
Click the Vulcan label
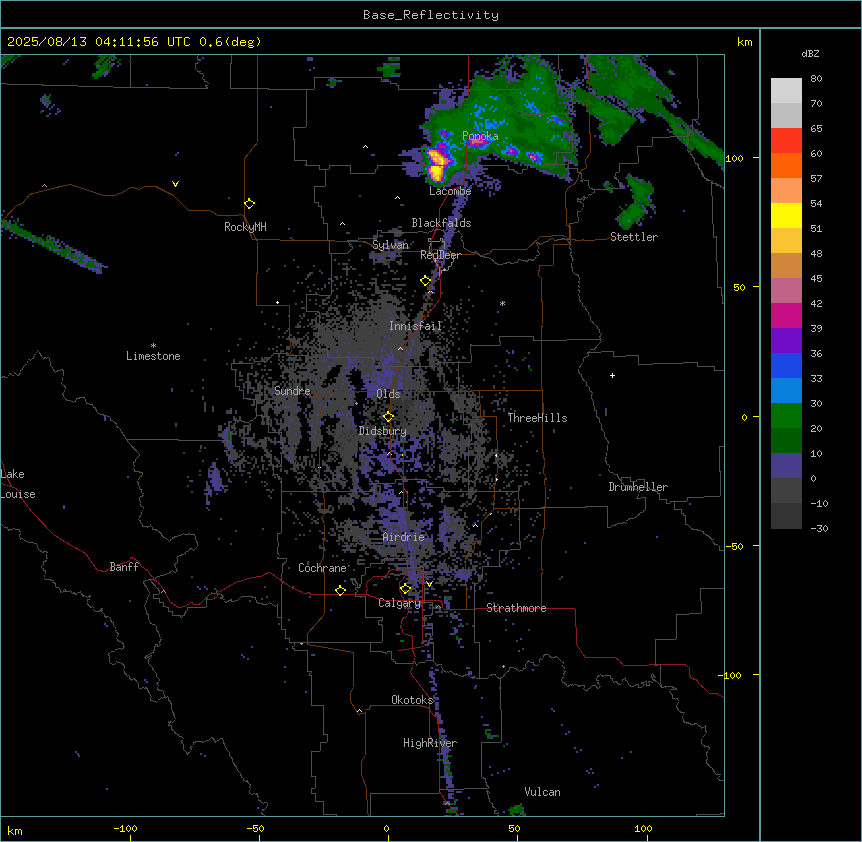coord(543,792)
